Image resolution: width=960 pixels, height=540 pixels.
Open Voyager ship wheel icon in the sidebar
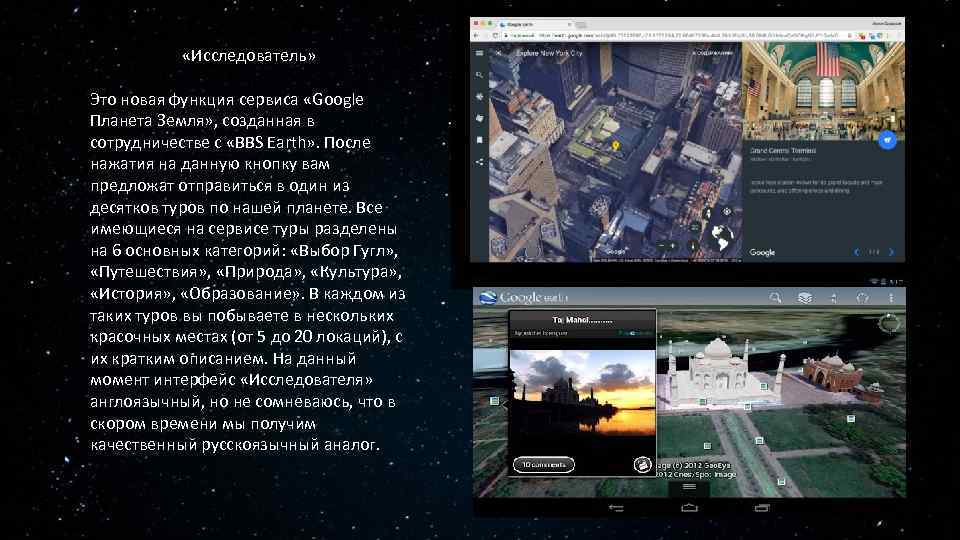479,97
